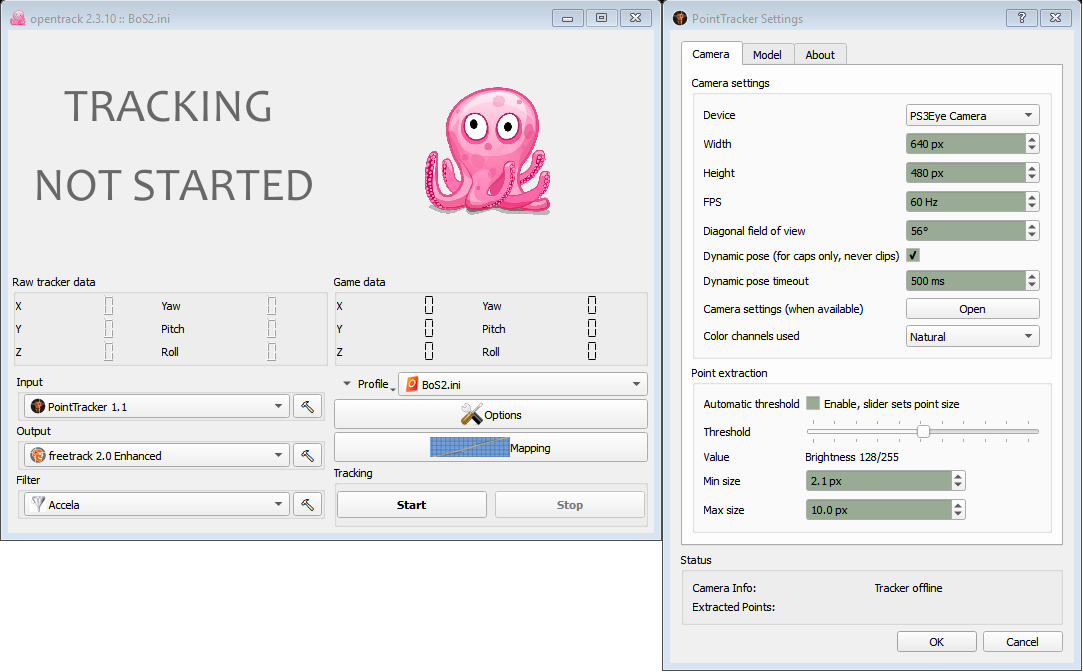
Task: Click the 'Brightness 128/255' value text
Action: pos(852,457)
